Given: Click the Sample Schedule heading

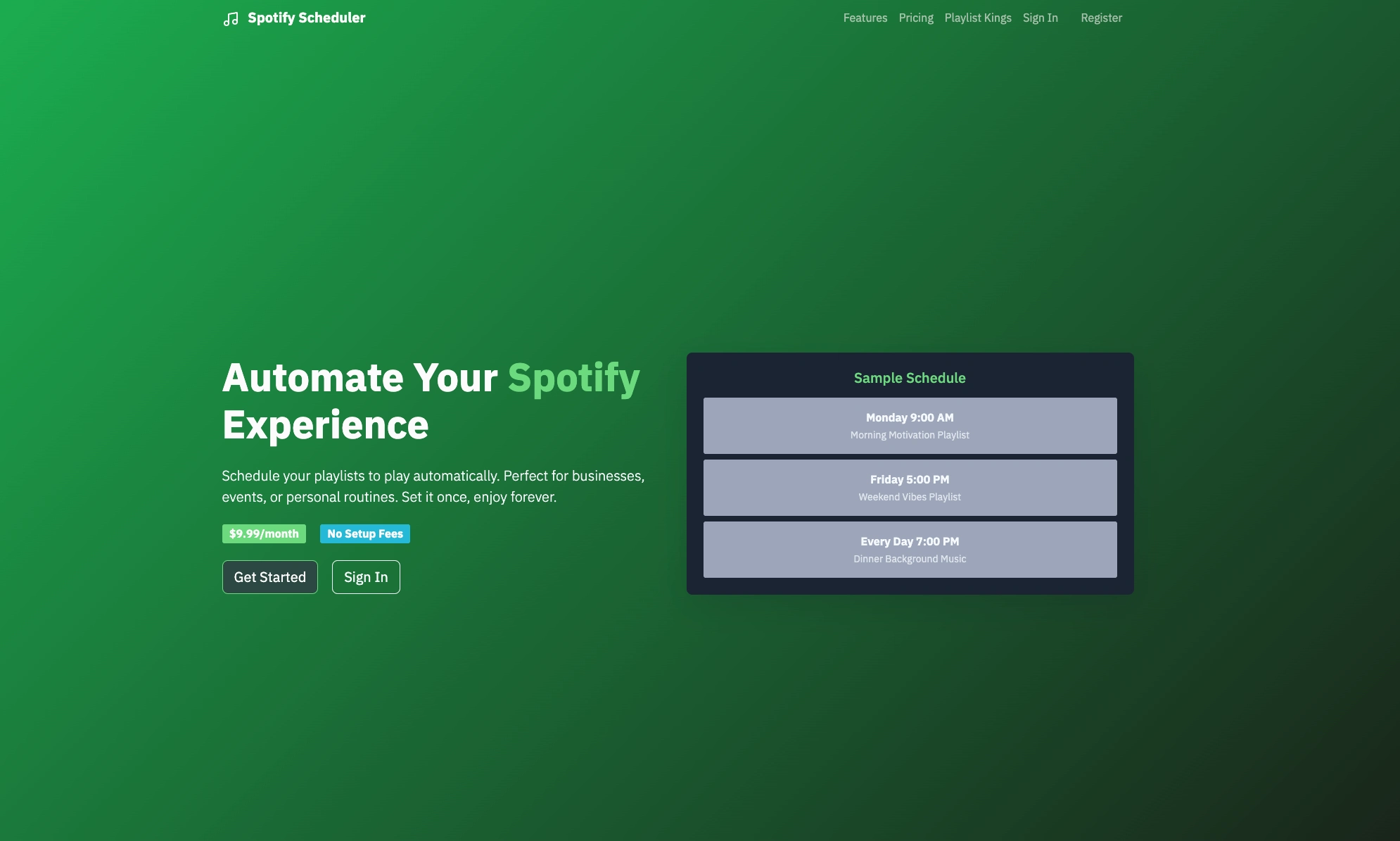Looking at the screenshot, I should click(x=909, y=378).
